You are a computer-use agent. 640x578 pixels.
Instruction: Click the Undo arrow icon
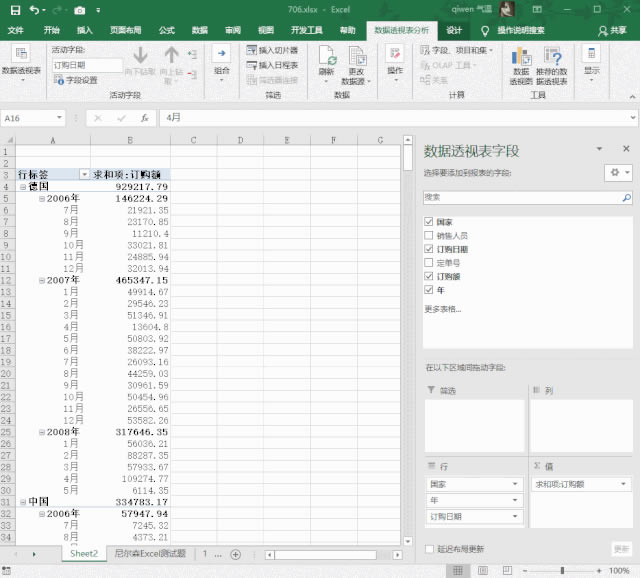(34, 10)
